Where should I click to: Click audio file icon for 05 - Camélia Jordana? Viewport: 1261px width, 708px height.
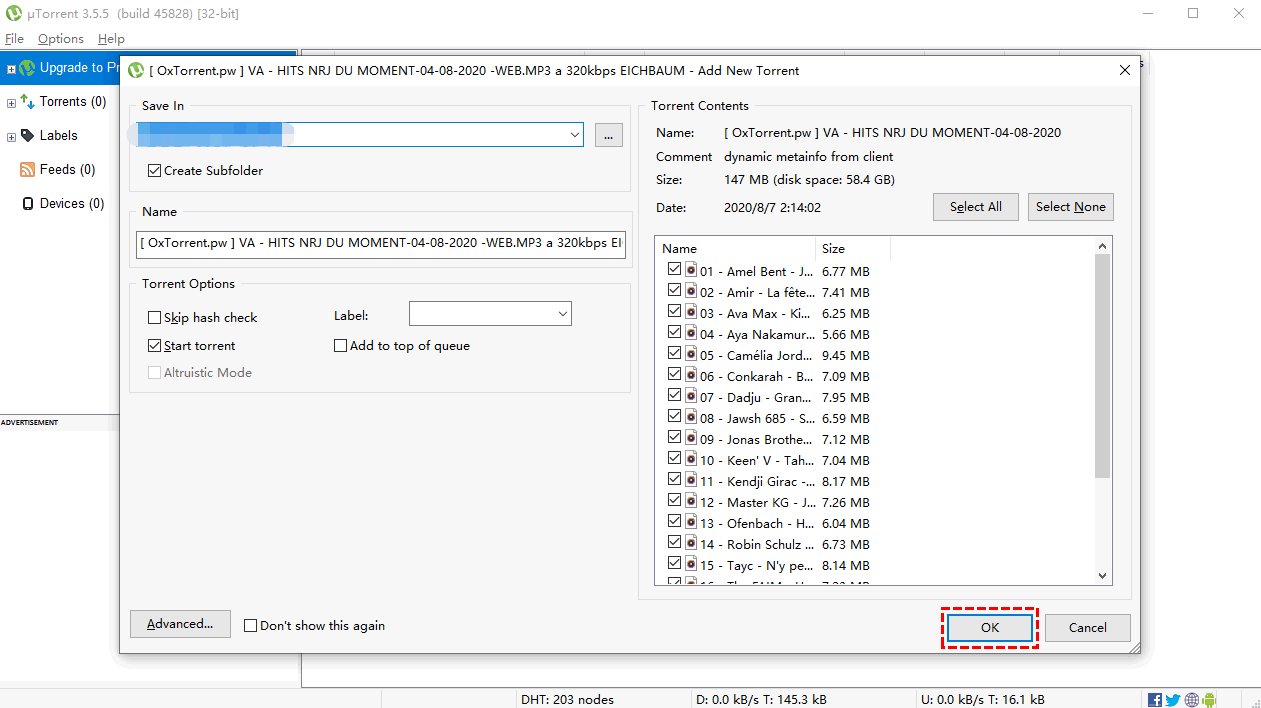pos(691,354)
